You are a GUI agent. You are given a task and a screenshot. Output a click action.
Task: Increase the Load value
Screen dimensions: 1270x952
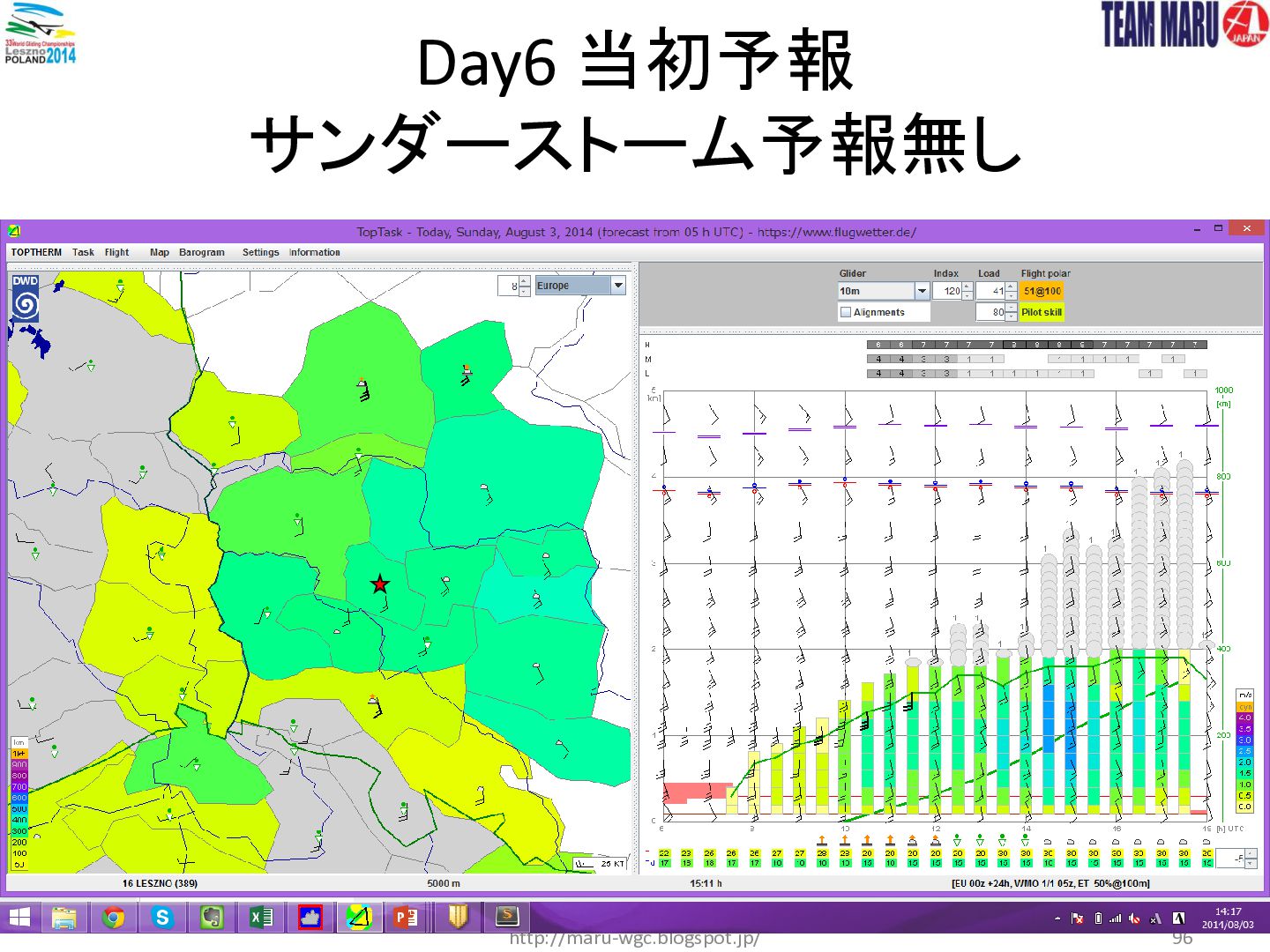pyautogui.click(x=1011, y=286)
